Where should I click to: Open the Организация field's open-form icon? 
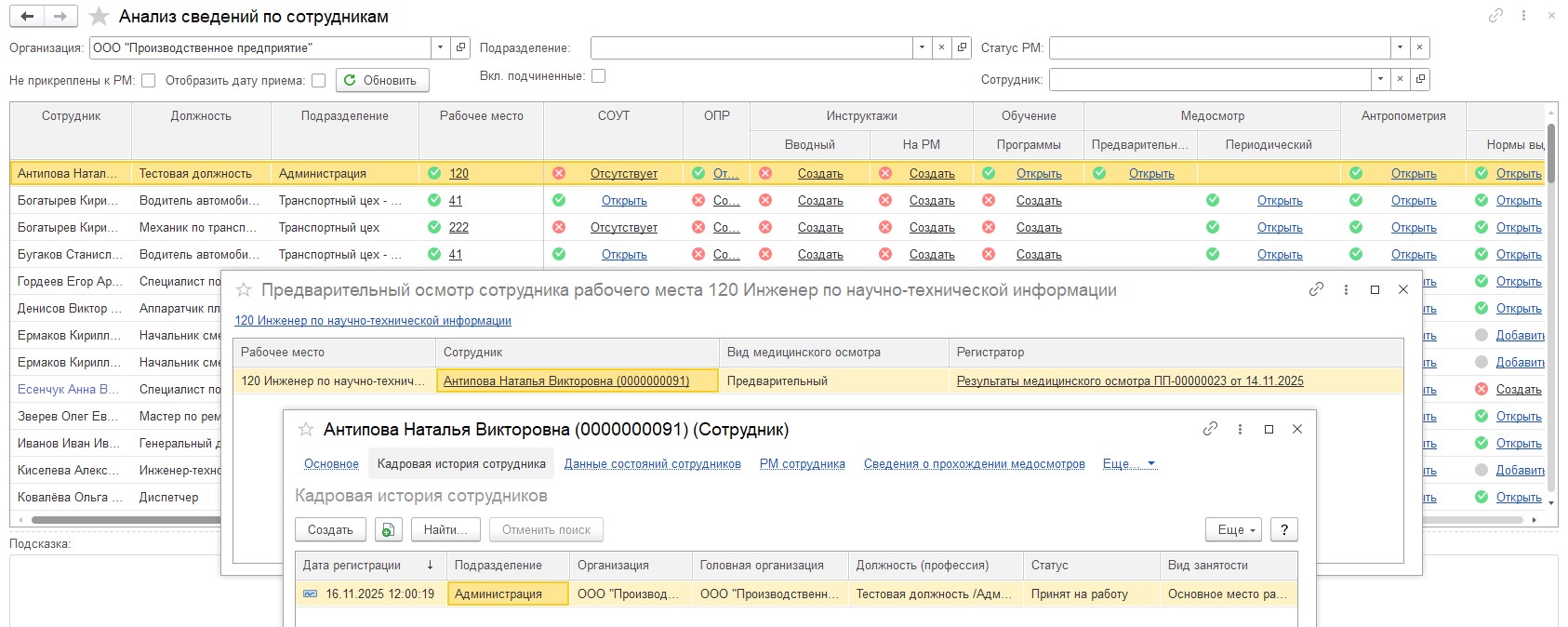[460, 47]
